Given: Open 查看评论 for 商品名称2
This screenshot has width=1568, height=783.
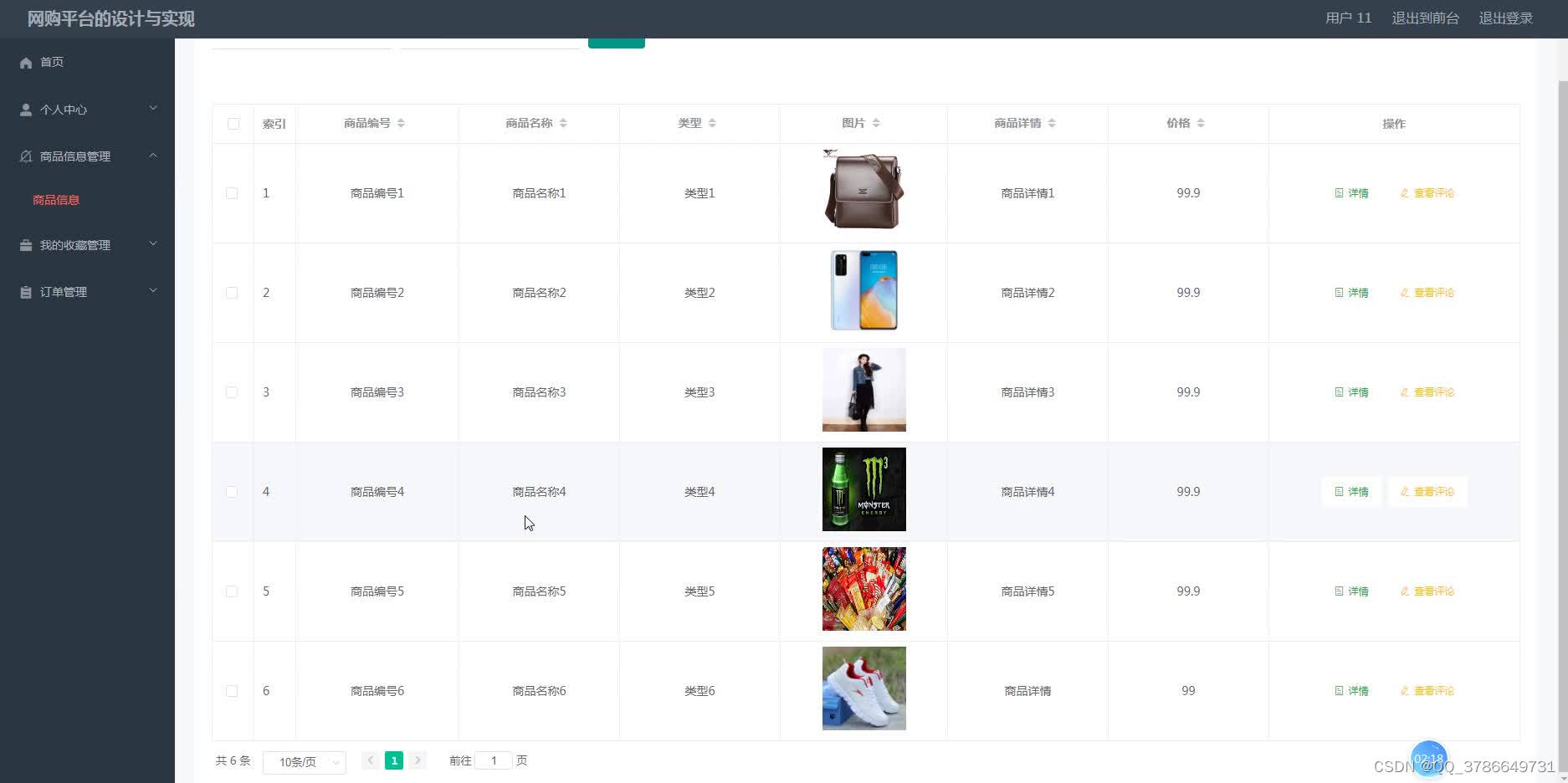Looking at the screenshot, I should tap(1427, 293).
